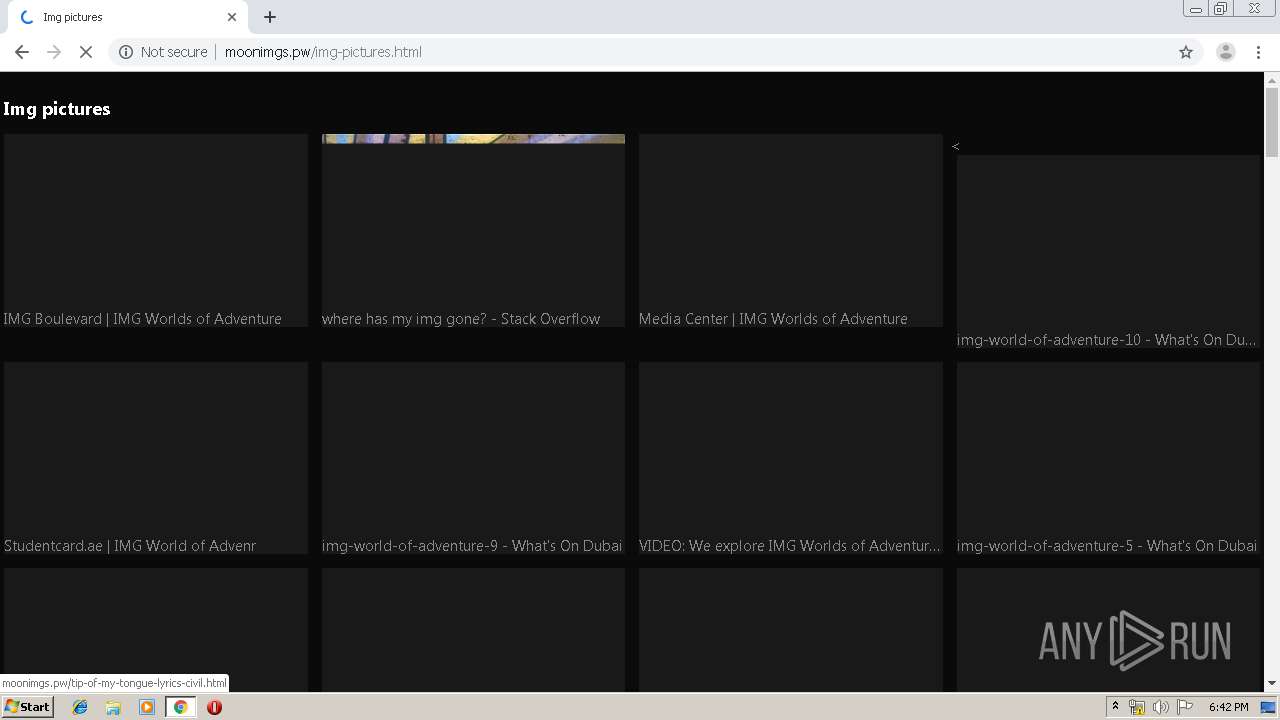Minimize the Chrome window
The width and height of the screenshot is (1280, 720).
coord(1195,9)
